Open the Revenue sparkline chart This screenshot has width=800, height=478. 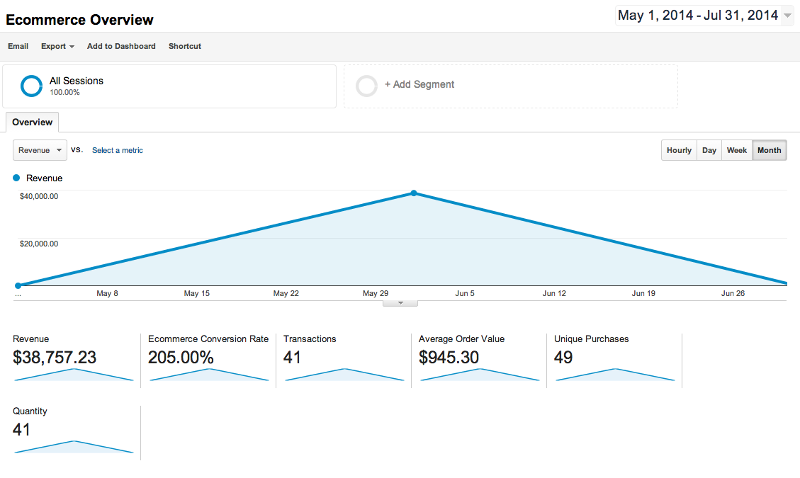pos(73,374)
